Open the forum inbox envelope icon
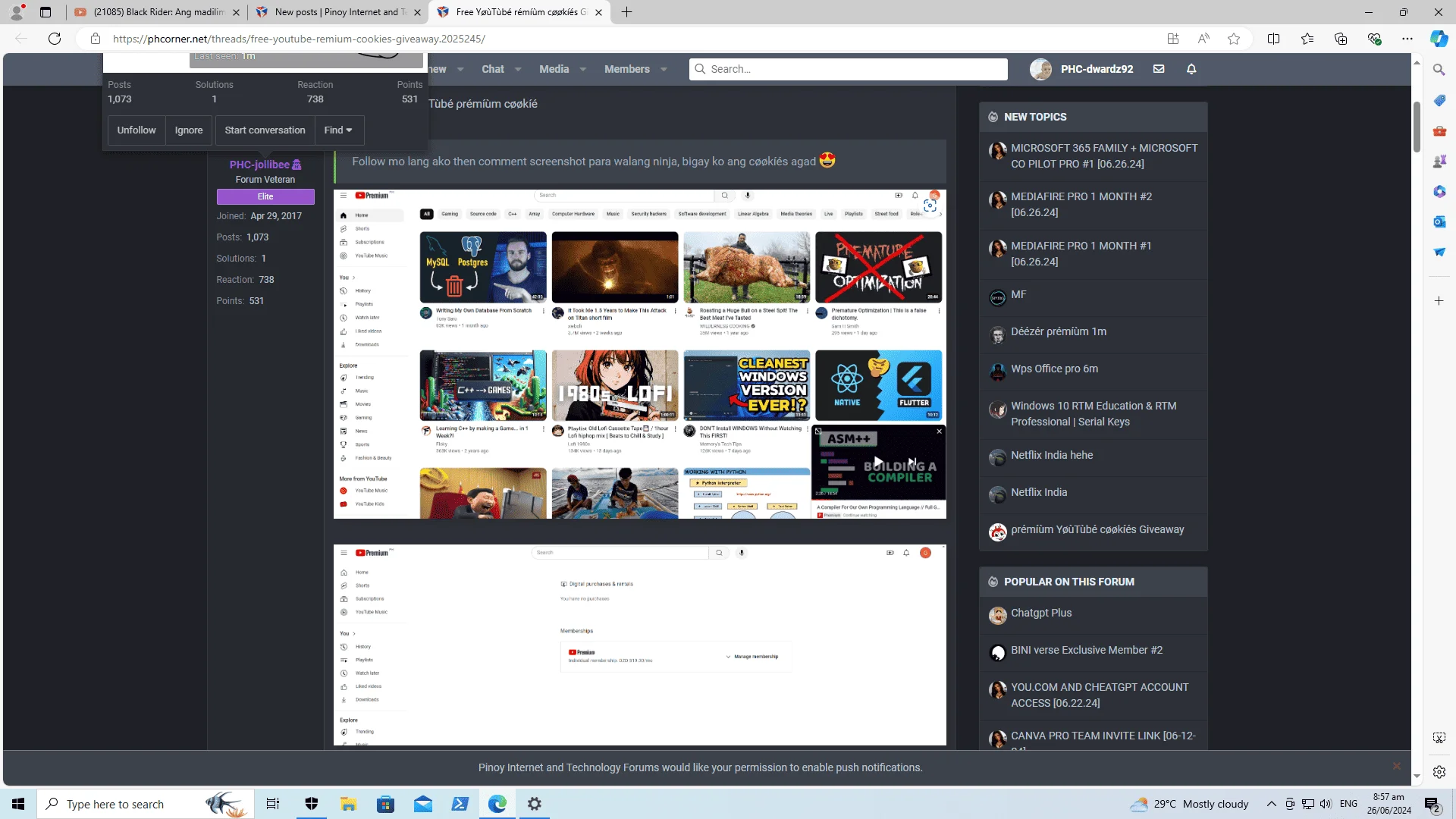The image size is (1456, 819). click(x=1159, y=69)
